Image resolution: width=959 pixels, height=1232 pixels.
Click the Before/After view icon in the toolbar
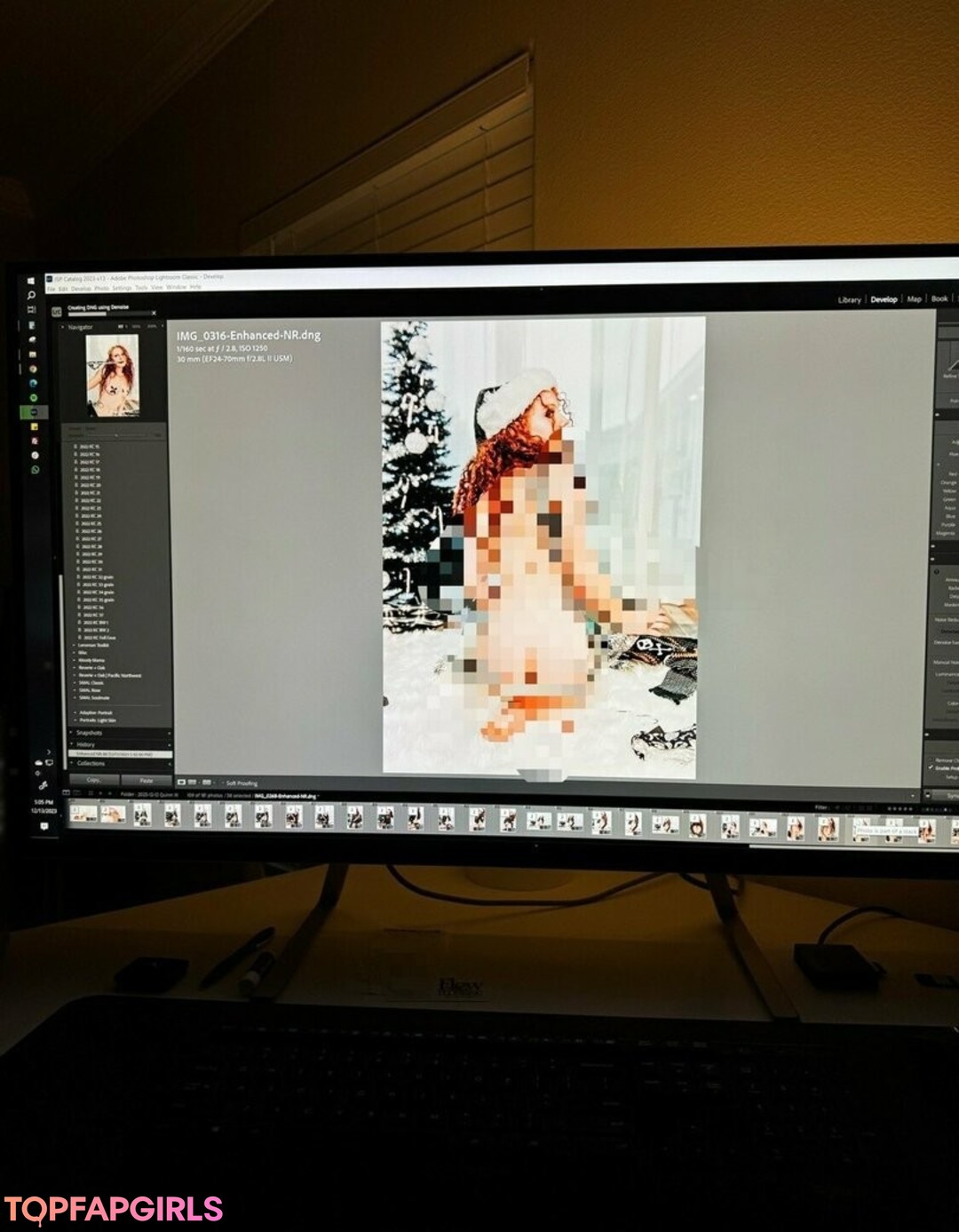tap(207, 783)
